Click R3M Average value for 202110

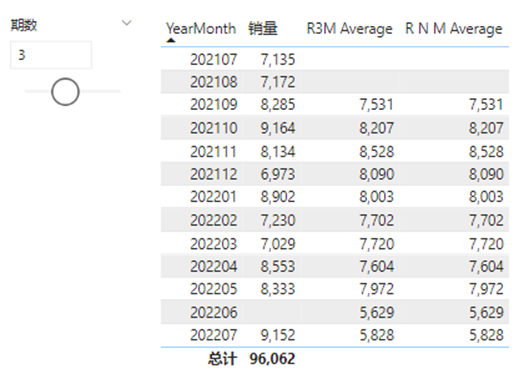click(376, 128)
